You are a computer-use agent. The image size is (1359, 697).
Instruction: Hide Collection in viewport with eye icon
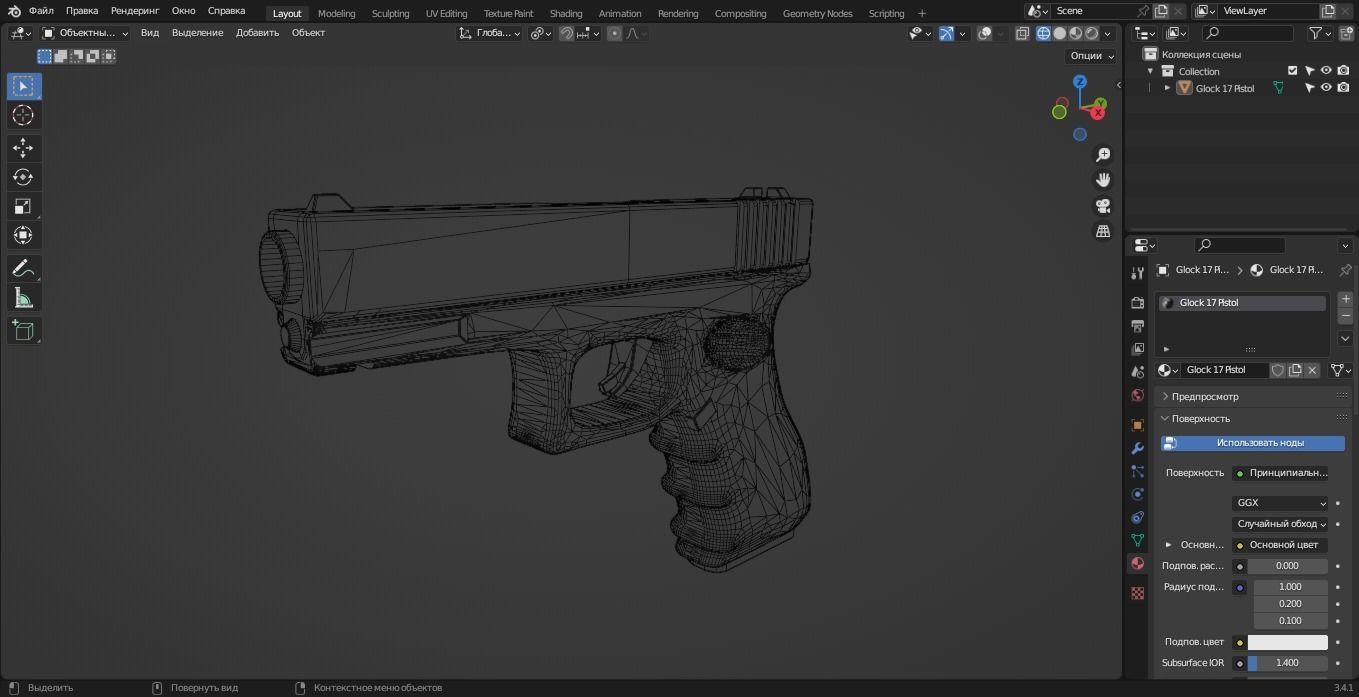tap(1326, 71)
